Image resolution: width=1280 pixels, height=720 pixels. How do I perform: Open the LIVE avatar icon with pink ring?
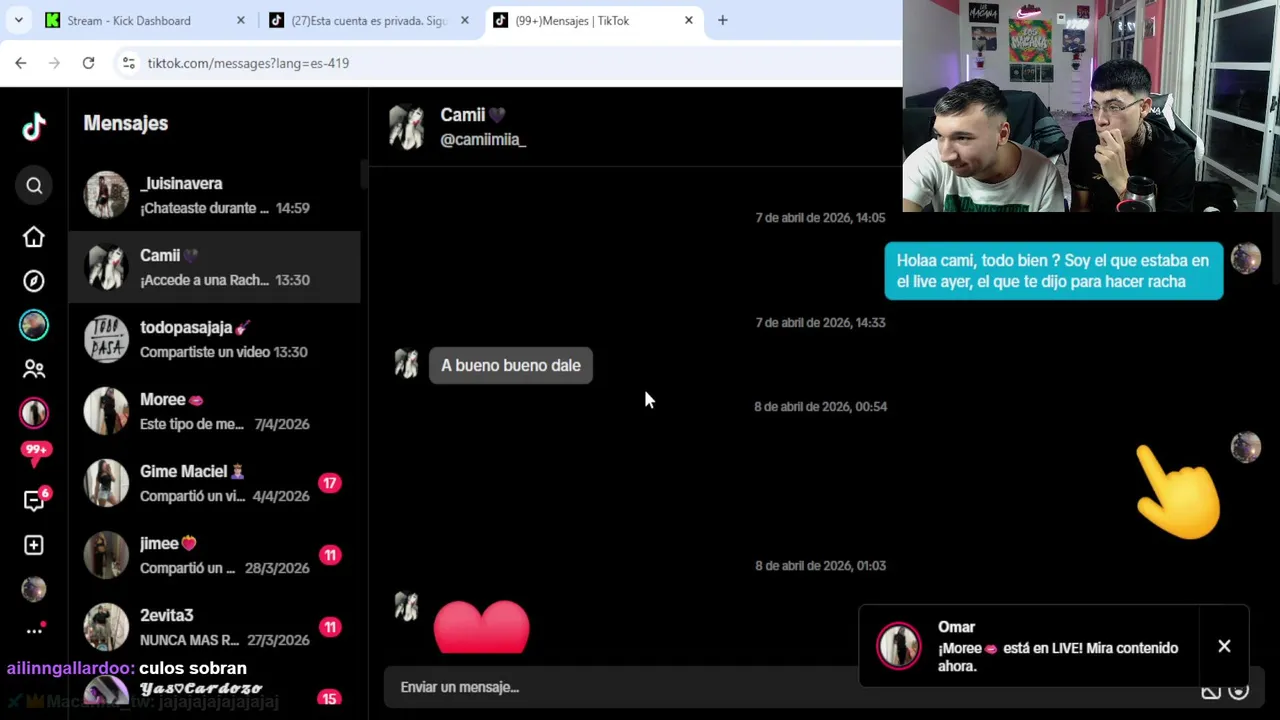(x=34, y=412)
